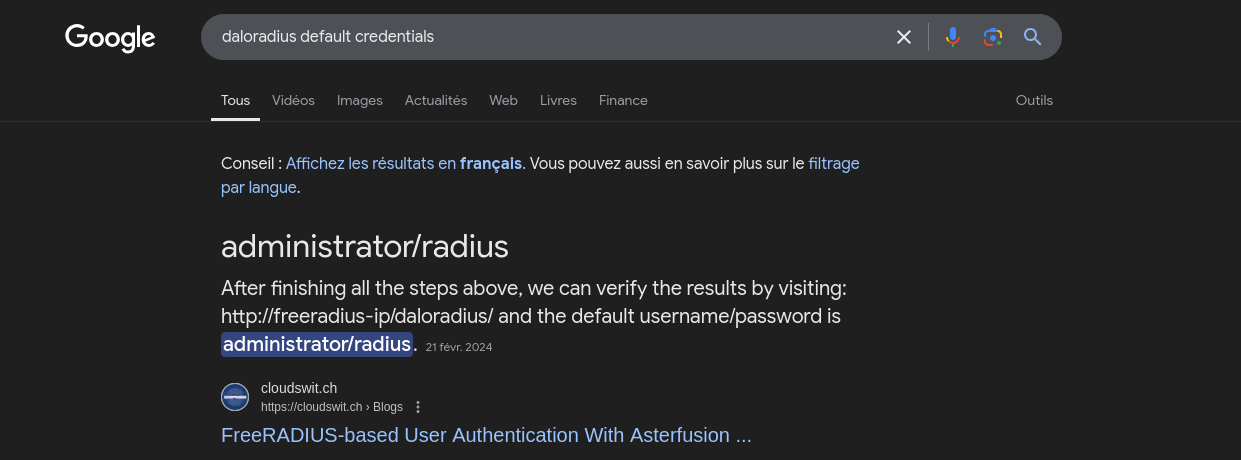The height and width of the screenshot is (460, 1241).
Task: Click the magnifying glass search button
Action: tap(1033, 37)
